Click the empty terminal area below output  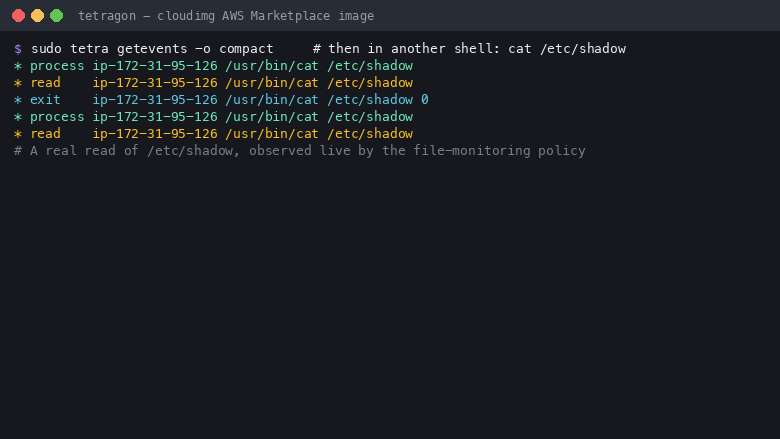point(390,298)
